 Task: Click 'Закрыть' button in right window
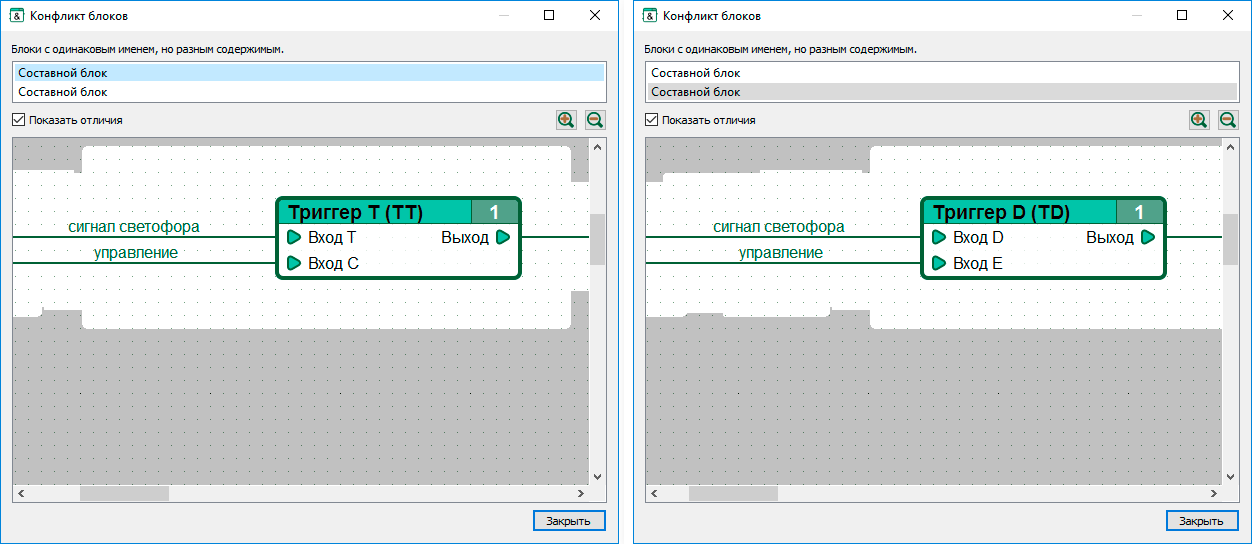tap(1202, 521)
